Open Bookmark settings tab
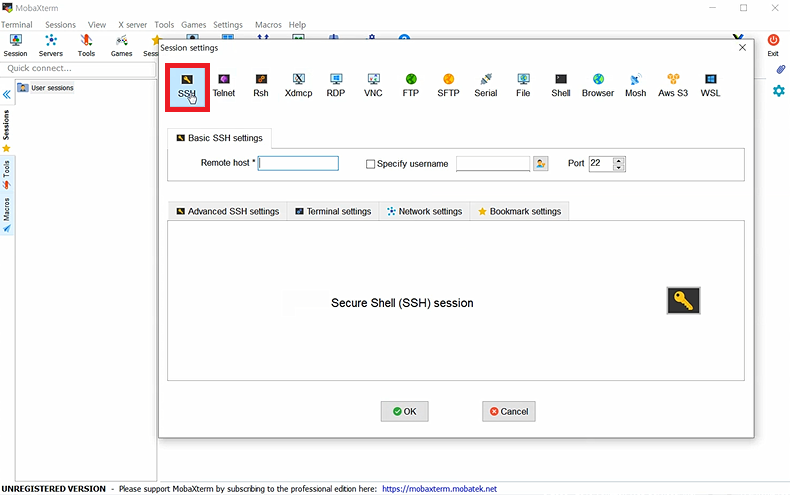790x496 pixels. pyautogui.click(x=519, y=211)
